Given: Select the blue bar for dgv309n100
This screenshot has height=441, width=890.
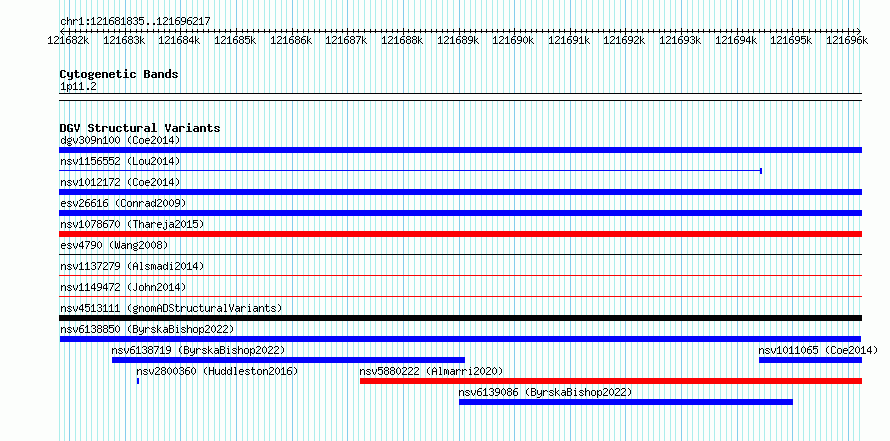Looking at the screenshot, I should click(460, 150).
